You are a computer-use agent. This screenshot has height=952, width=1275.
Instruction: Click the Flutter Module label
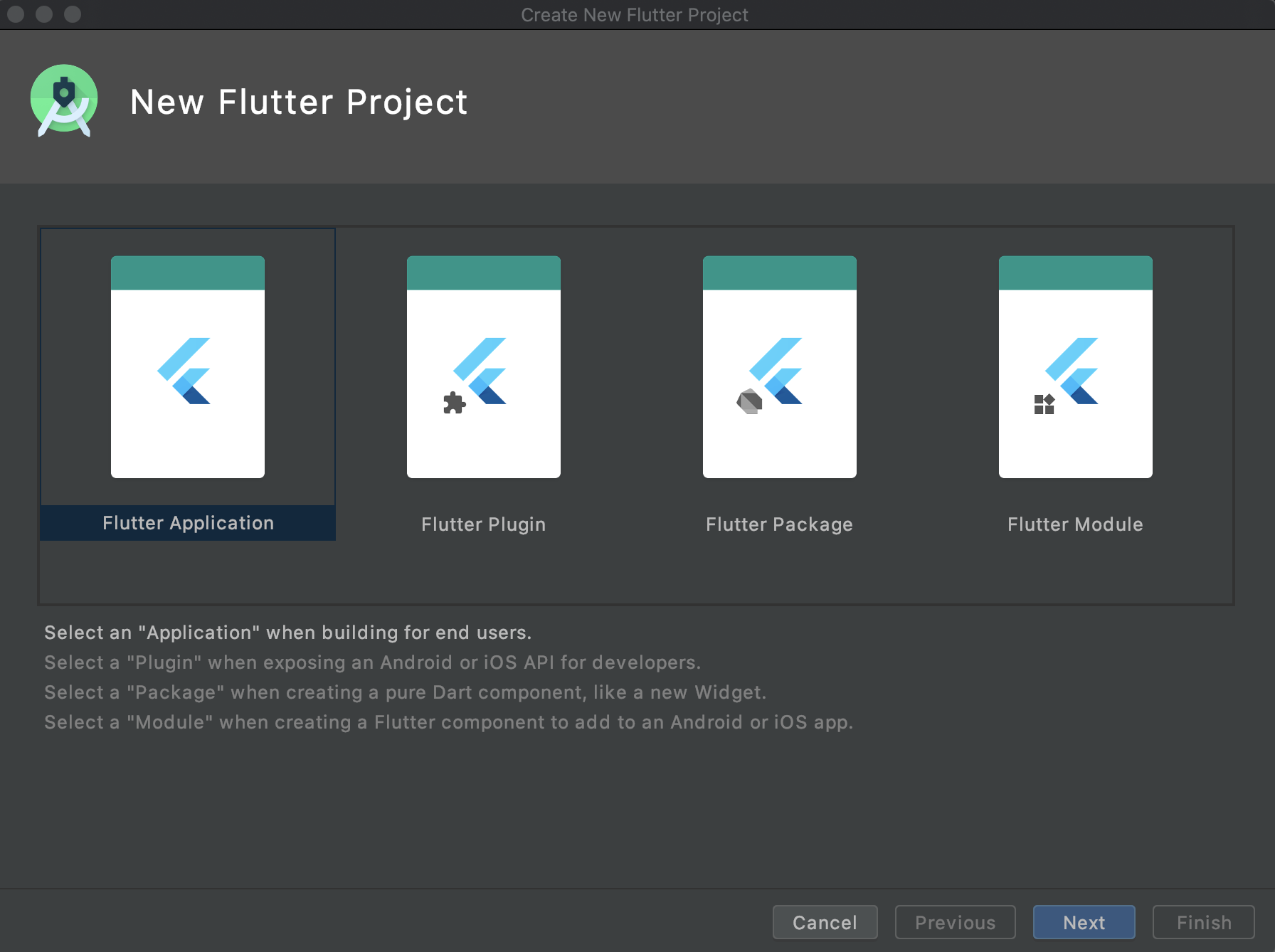tap(1076, 524)
